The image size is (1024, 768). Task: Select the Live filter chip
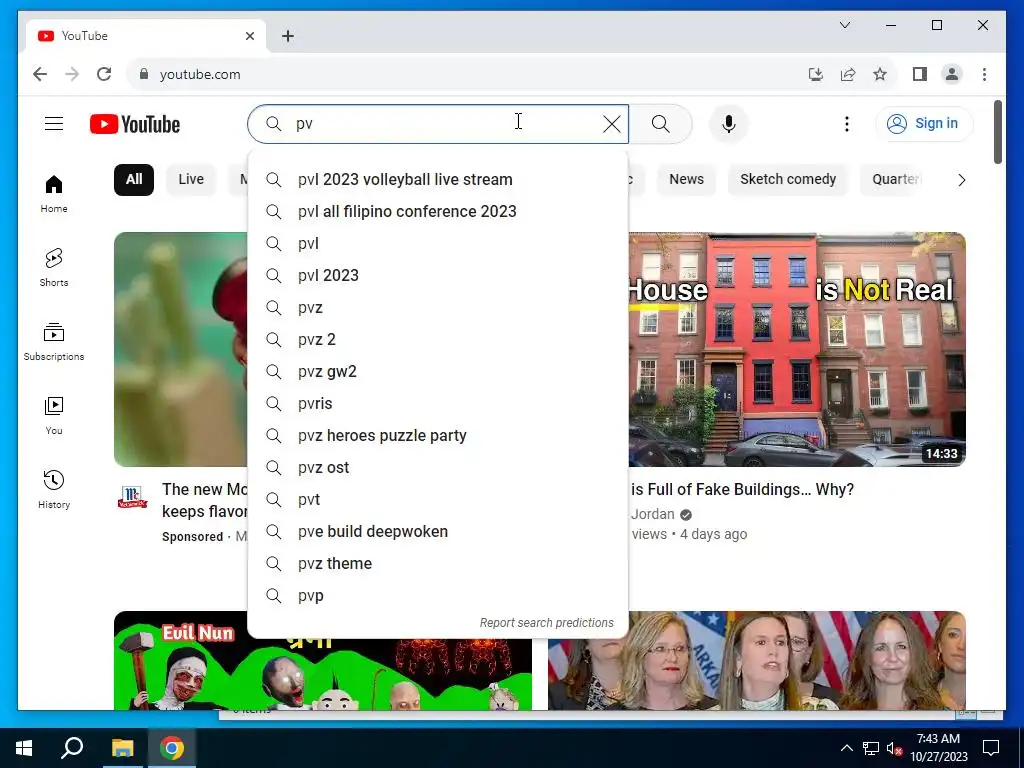(x=191, y=180)
